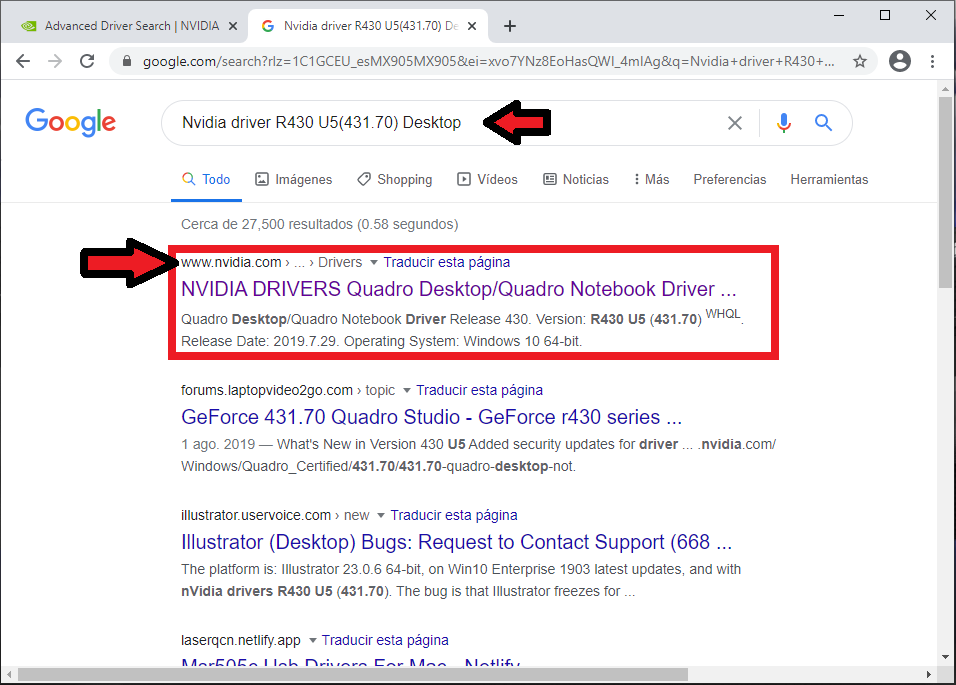Viewport: 956px width, 685px height.
Task: Expand the nvidia.com result dropdown arrow
Action: (374, 262)
